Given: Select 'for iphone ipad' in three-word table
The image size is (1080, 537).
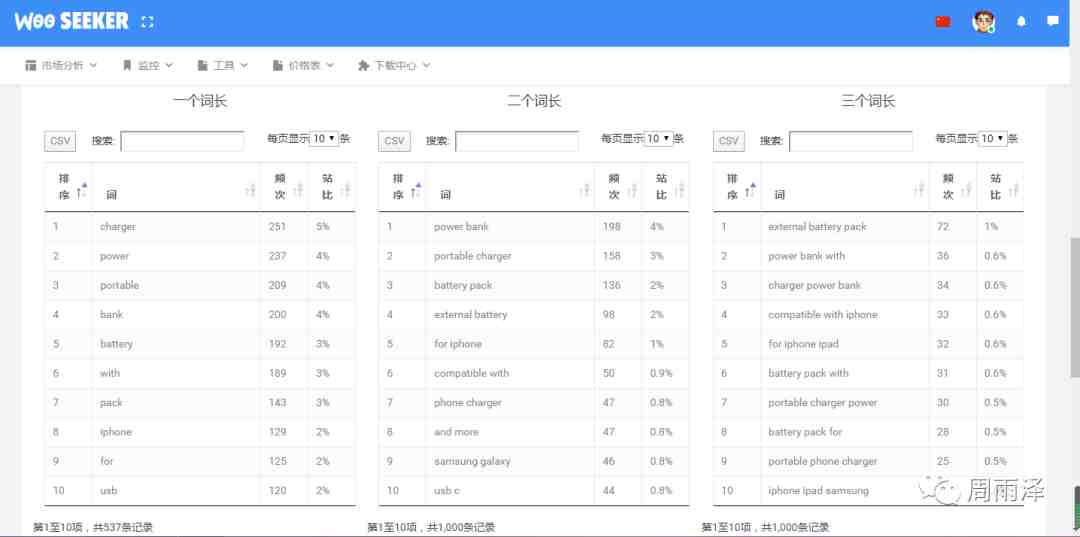Looking at the screenshot, I should [x=803, y=344].
